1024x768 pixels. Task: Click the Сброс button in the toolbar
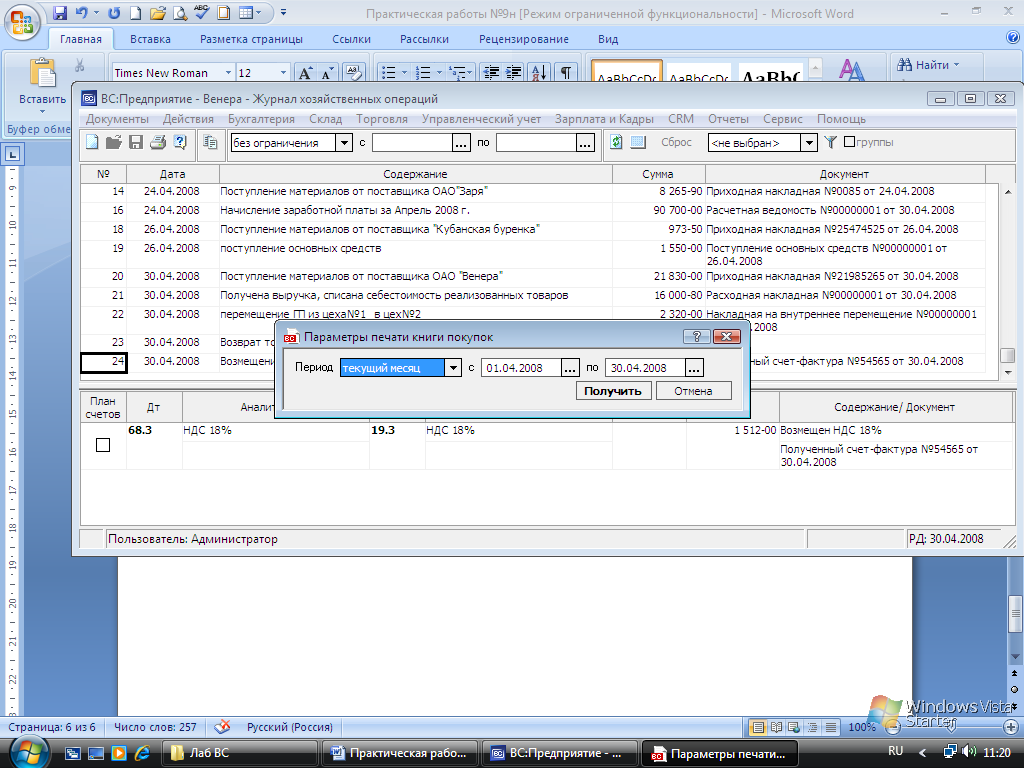tap(676, 142)
